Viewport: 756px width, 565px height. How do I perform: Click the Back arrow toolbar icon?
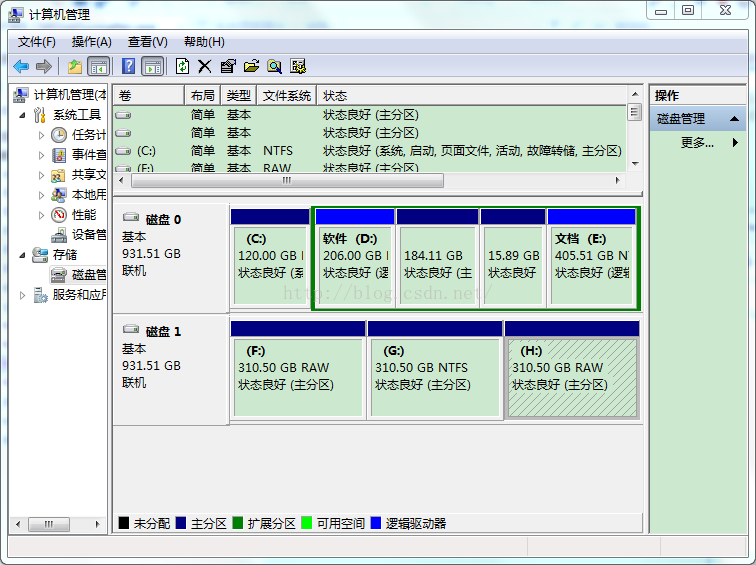pos(21,66)
